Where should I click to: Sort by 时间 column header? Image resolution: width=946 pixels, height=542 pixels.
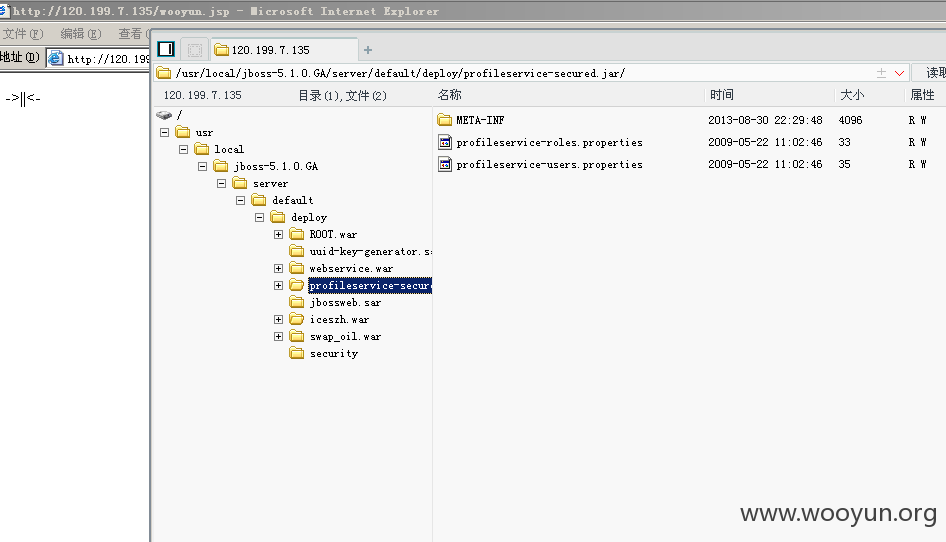click(722, 95)
